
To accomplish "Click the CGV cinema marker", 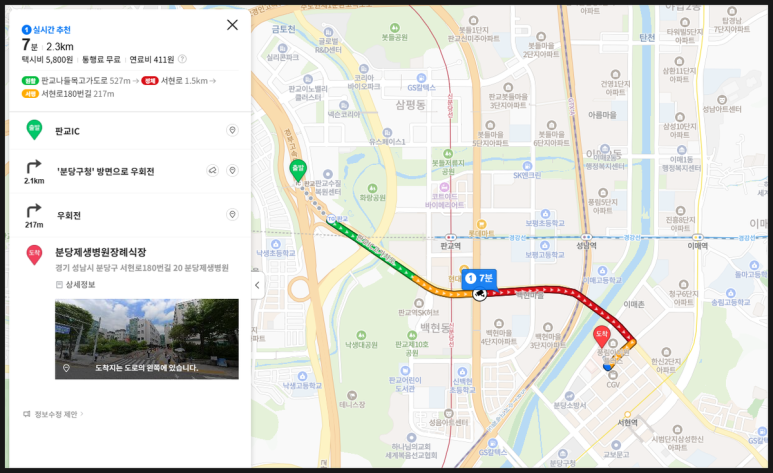I will 613,375.
